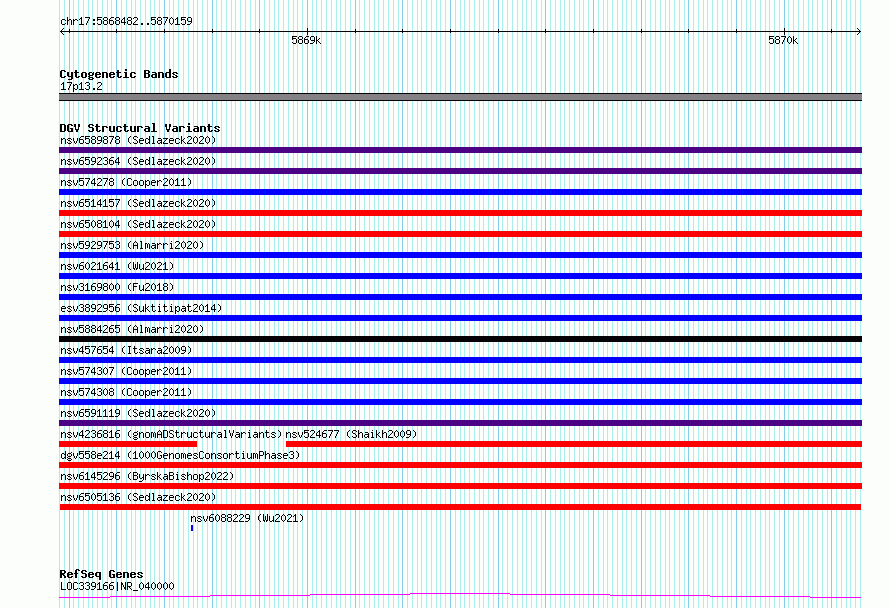Click the blue bar under nsv6021641

[x=460, y=276]
